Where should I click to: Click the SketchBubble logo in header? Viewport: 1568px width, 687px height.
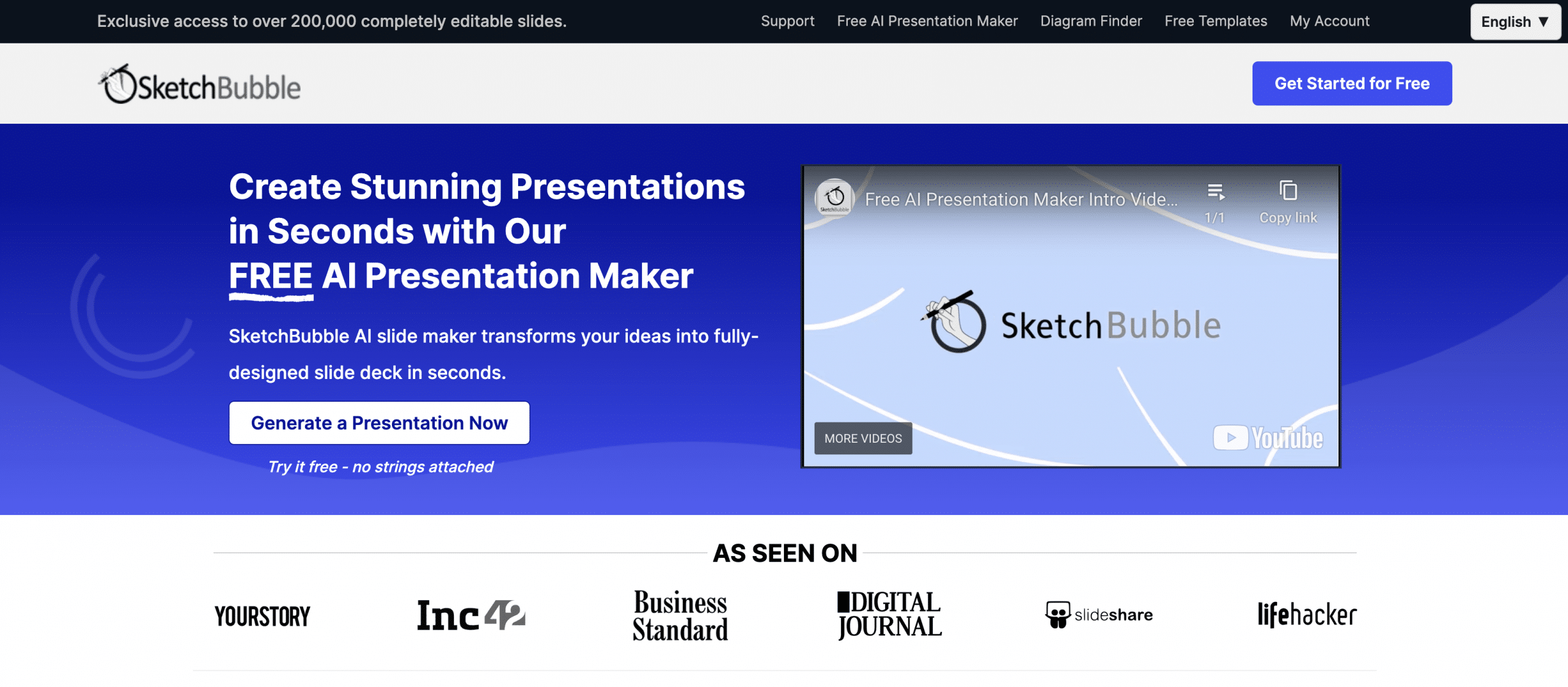[x=200, y=84]
